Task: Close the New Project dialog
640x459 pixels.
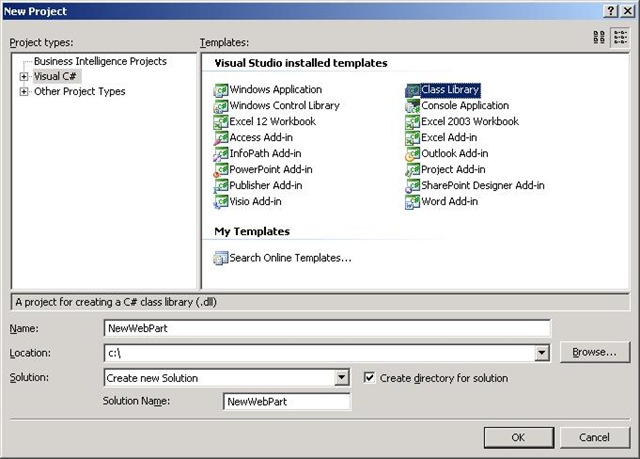Action: pyautogui.click(x=628, y=11)
